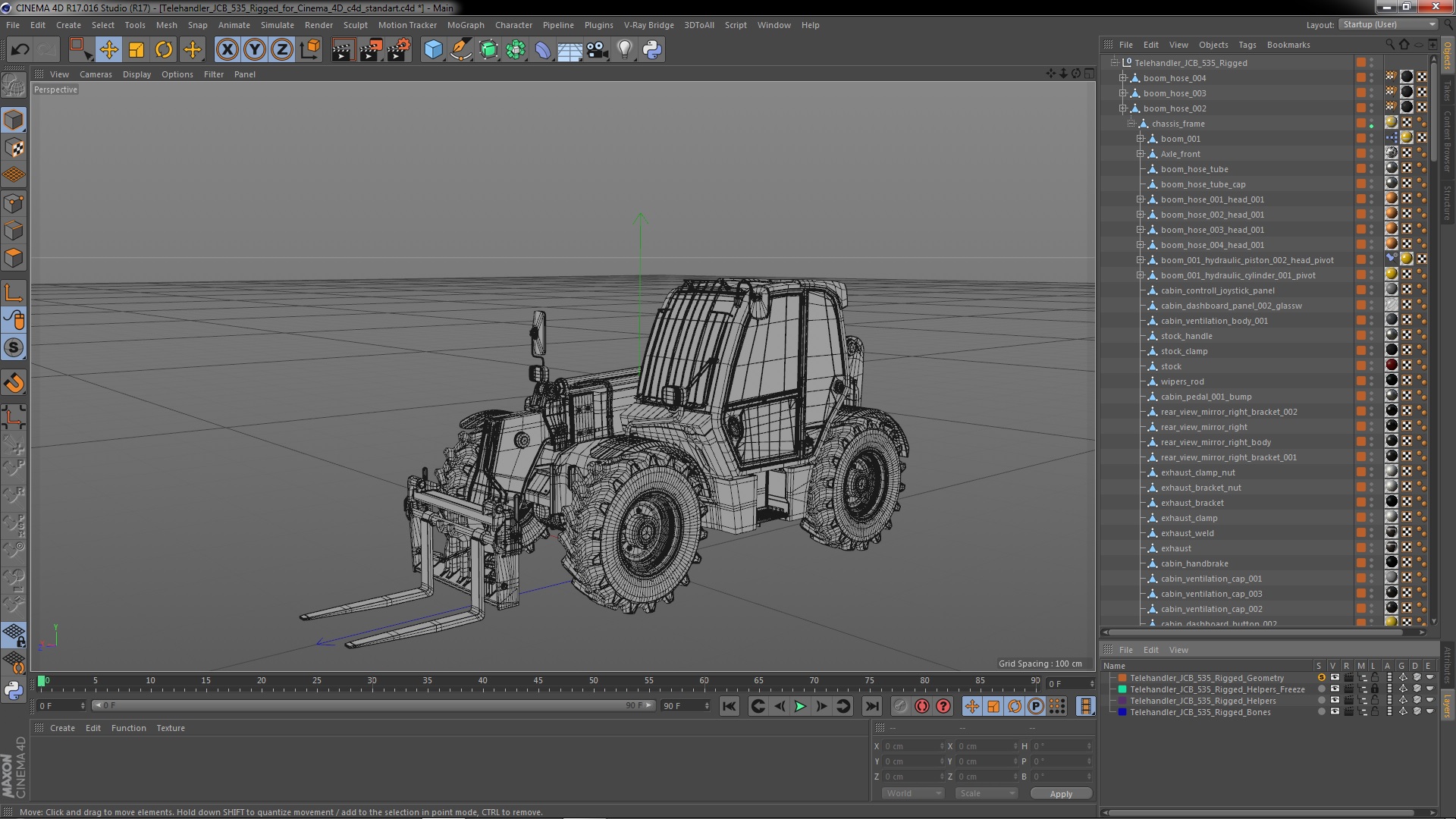Viewport: 1456px width, 819px height.
Task: Open the Layout Startup dropdown
Action: (1387, 24)
